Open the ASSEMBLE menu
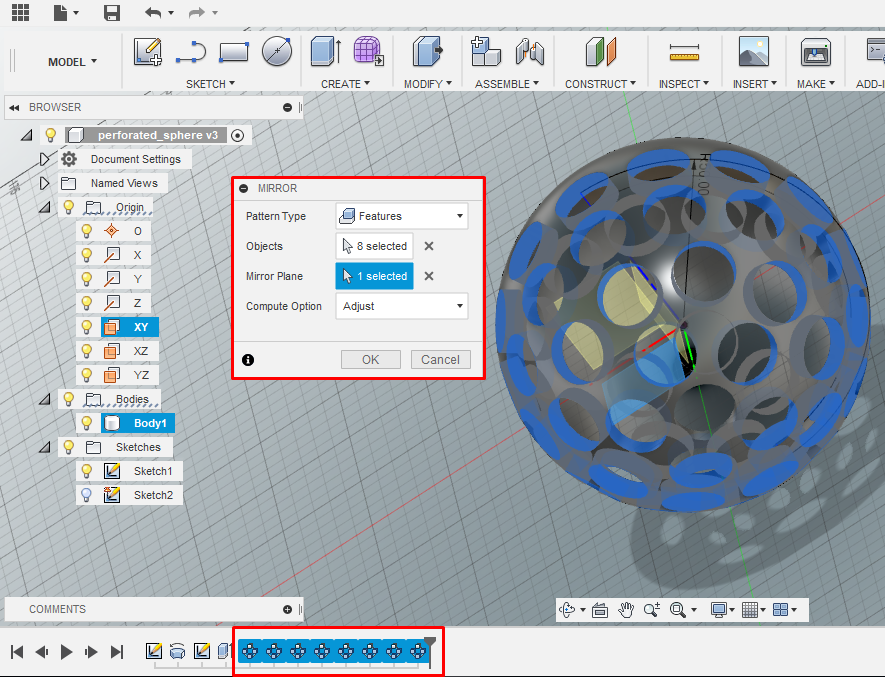 (507, 84)
